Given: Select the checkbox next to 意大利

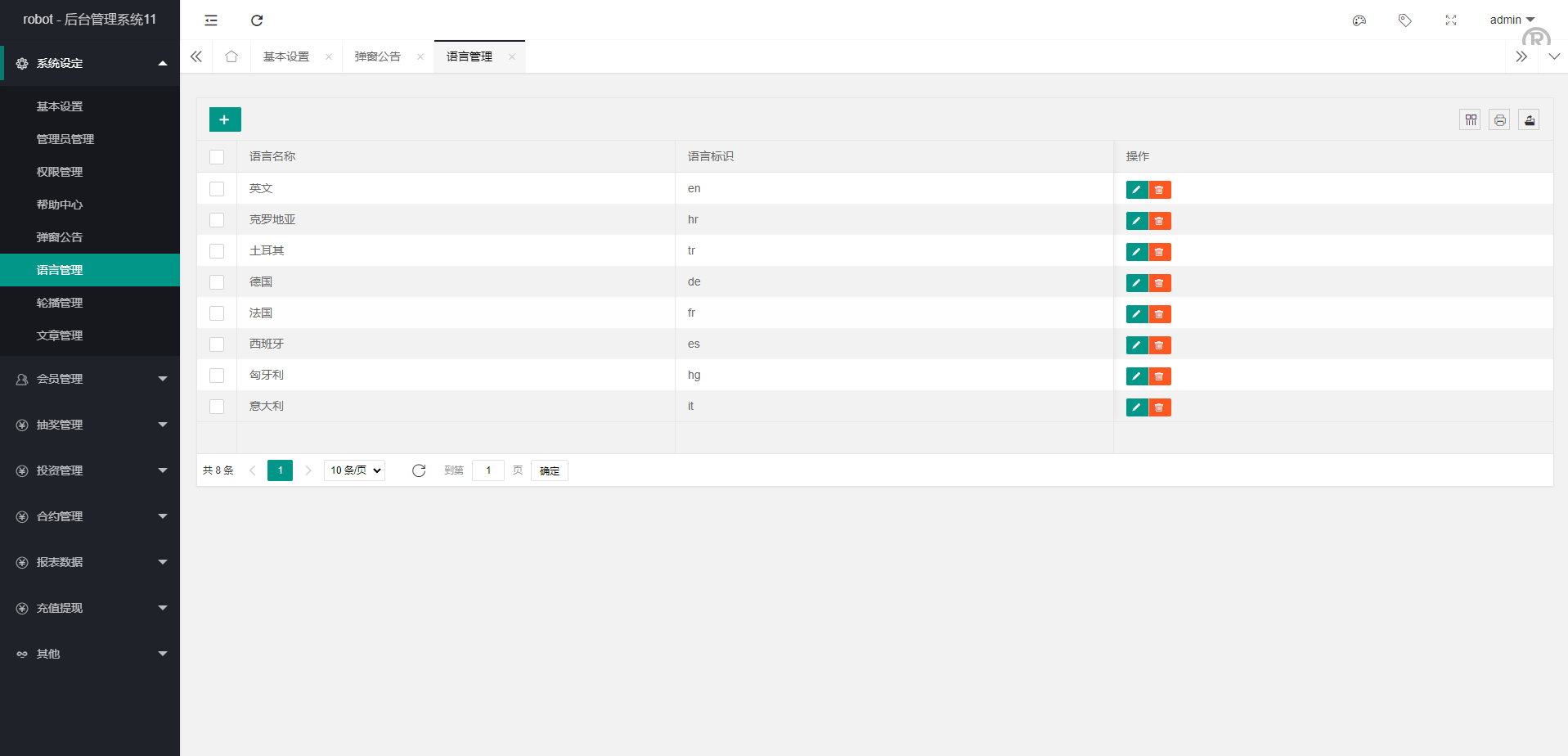Looking at the screenshot, I should tap(217, 407).
